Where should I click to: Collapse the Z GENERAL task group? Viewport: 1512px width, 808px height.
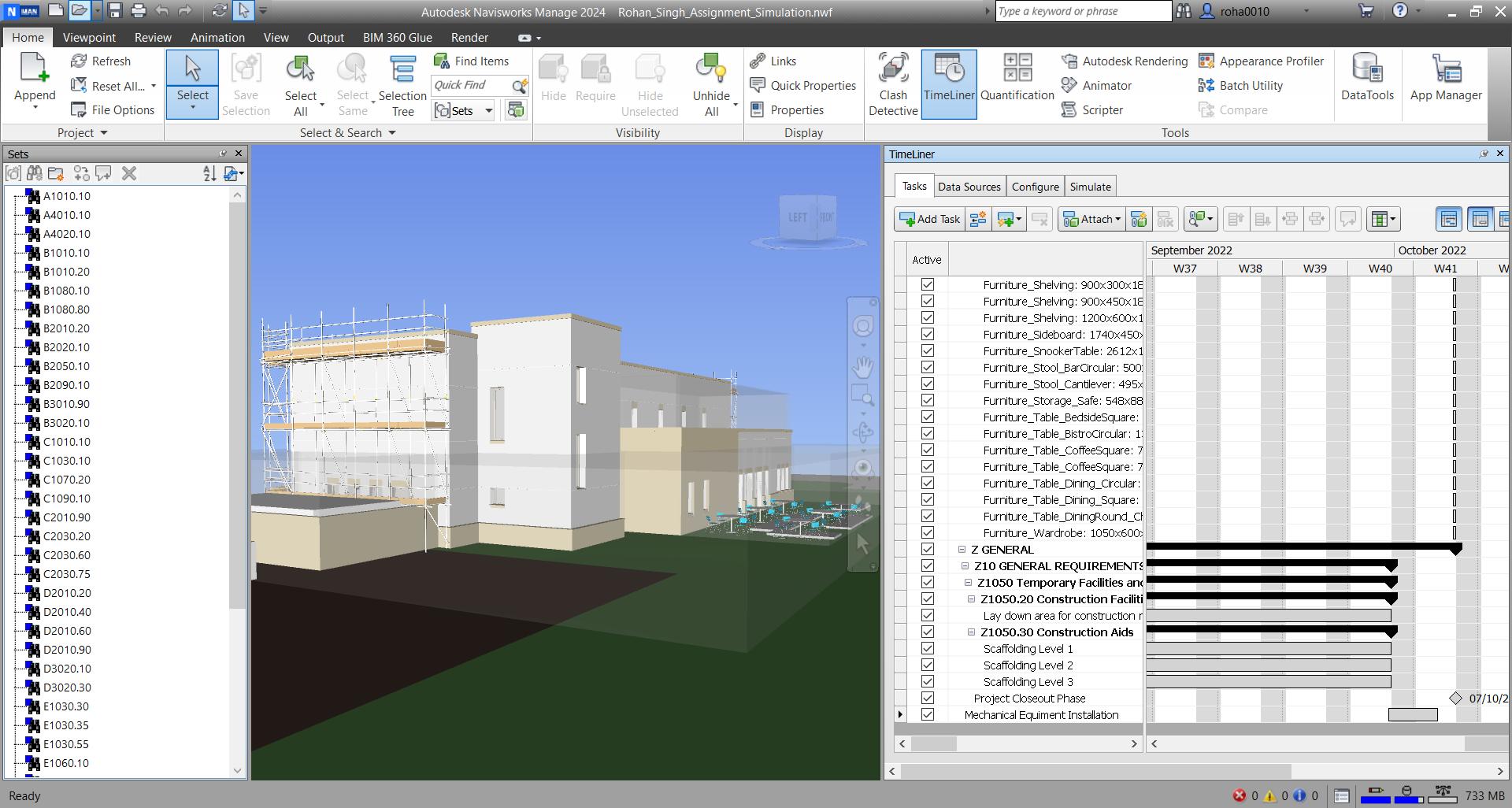pyautogui.click(x=962, y=550)
